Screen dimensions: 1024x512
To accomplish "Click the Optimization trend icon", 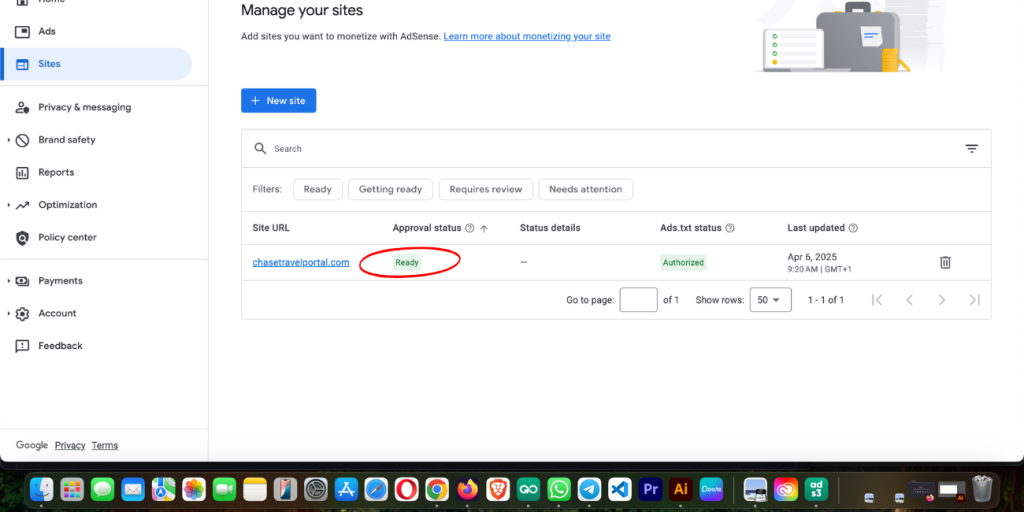I will click(22, 205).
